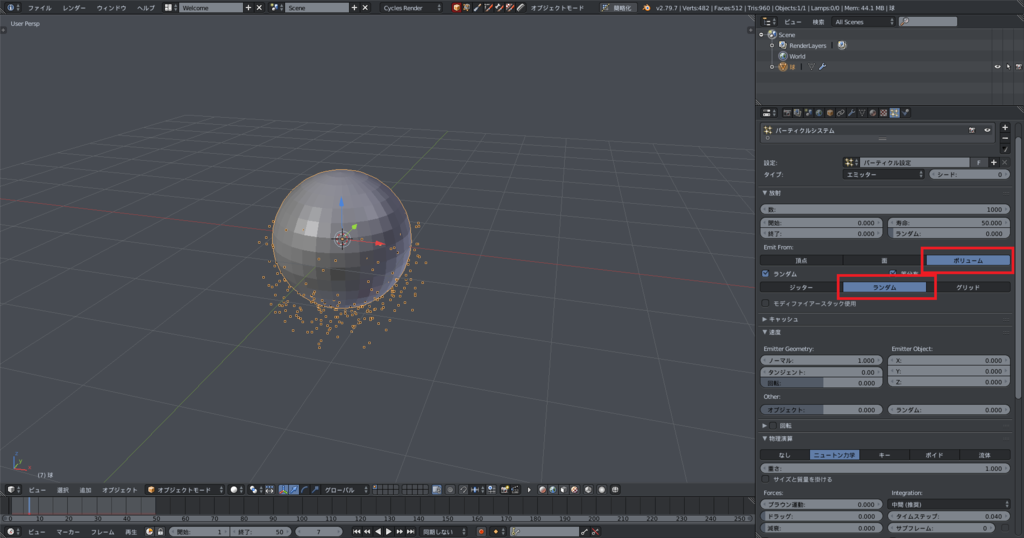Open the Material properties sphere icon
Viewport: 1024px width, 538px height.
(872, 113)
